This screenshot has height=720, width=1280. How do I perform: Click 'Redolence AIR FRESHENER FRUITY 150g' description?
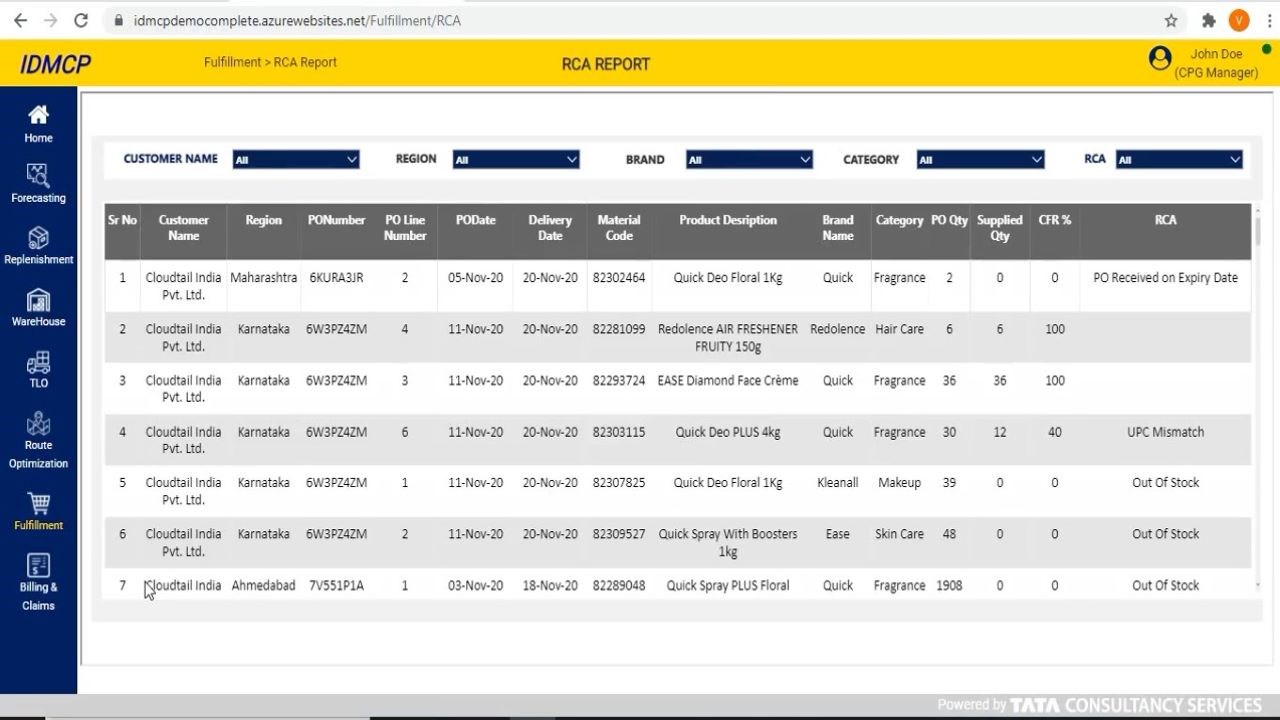pyautogui.click(x=728, y=338)
